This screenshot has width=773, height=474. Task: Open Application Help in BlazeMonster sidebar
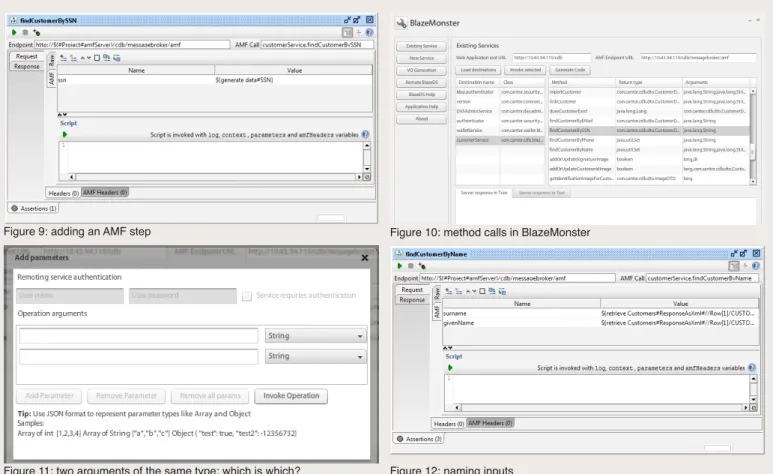(x=422, y=107)
